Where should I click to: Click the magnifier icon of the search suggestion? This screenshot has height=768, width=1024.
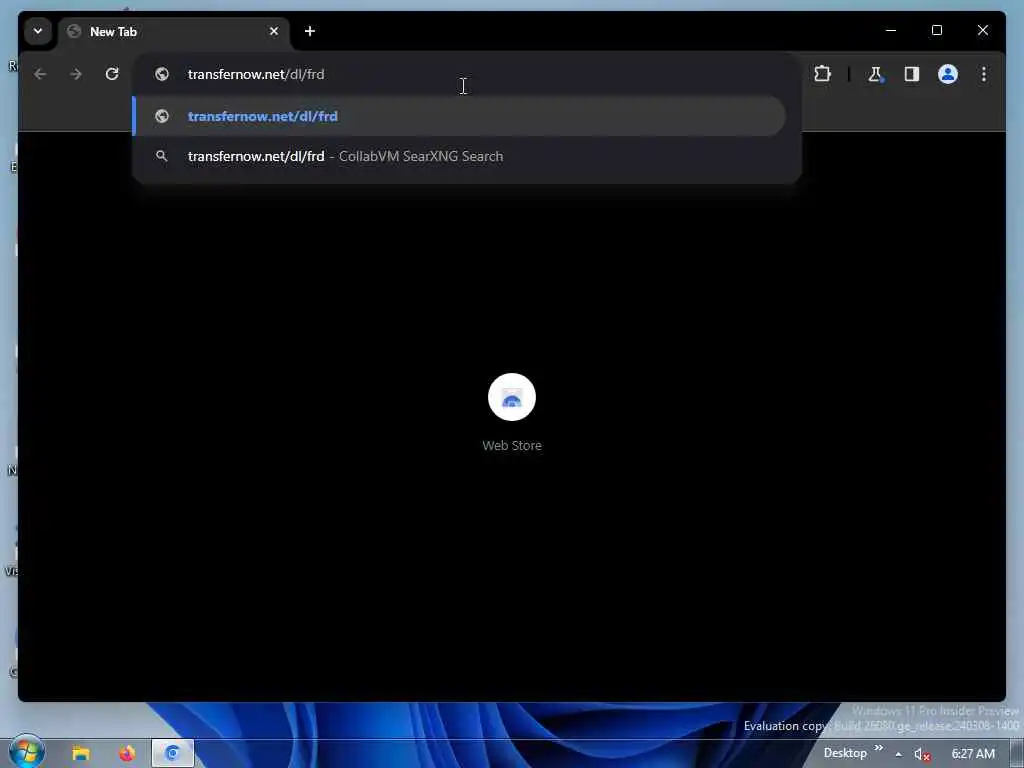pos(161,156)
